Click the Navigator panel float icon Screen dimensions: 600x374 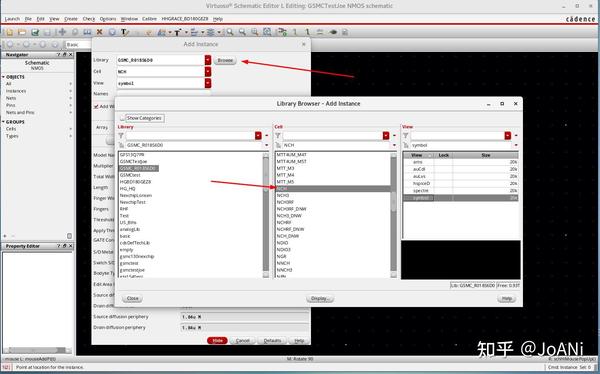(x=65, y=55)
